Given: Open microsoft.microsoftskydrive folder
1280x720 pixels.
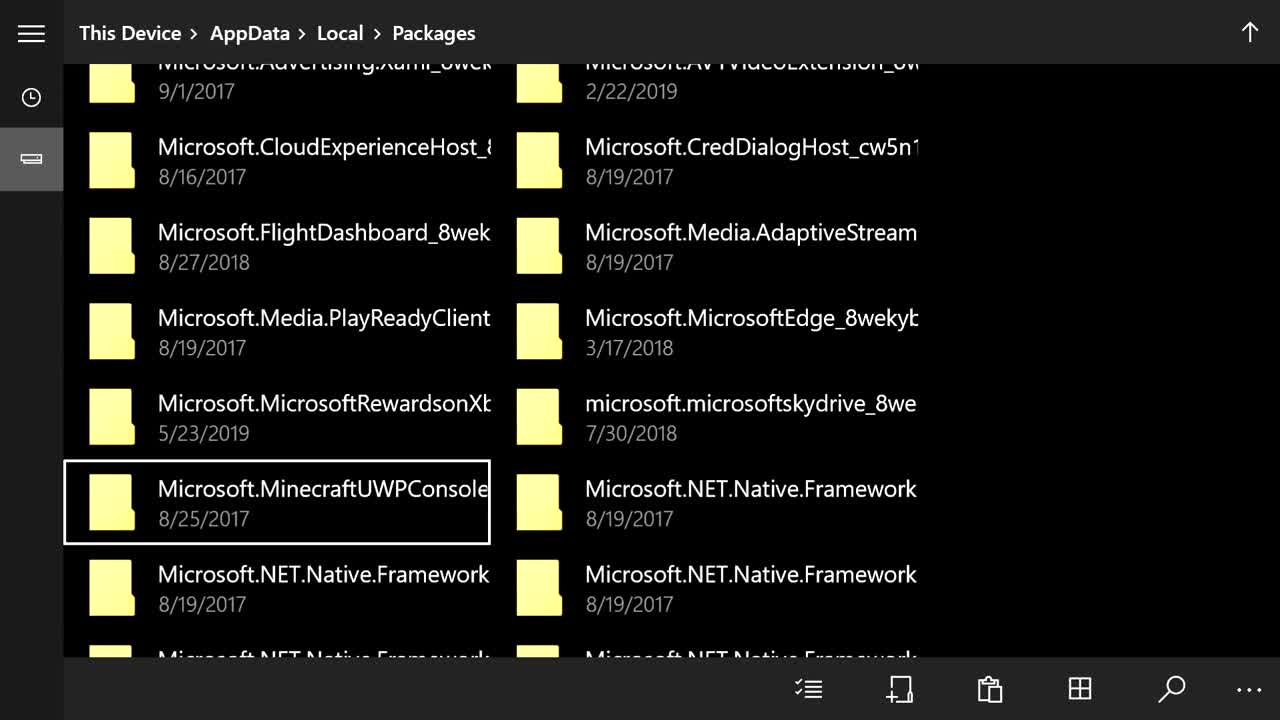Looking at the screenshot, I should [x=704, y=417].
